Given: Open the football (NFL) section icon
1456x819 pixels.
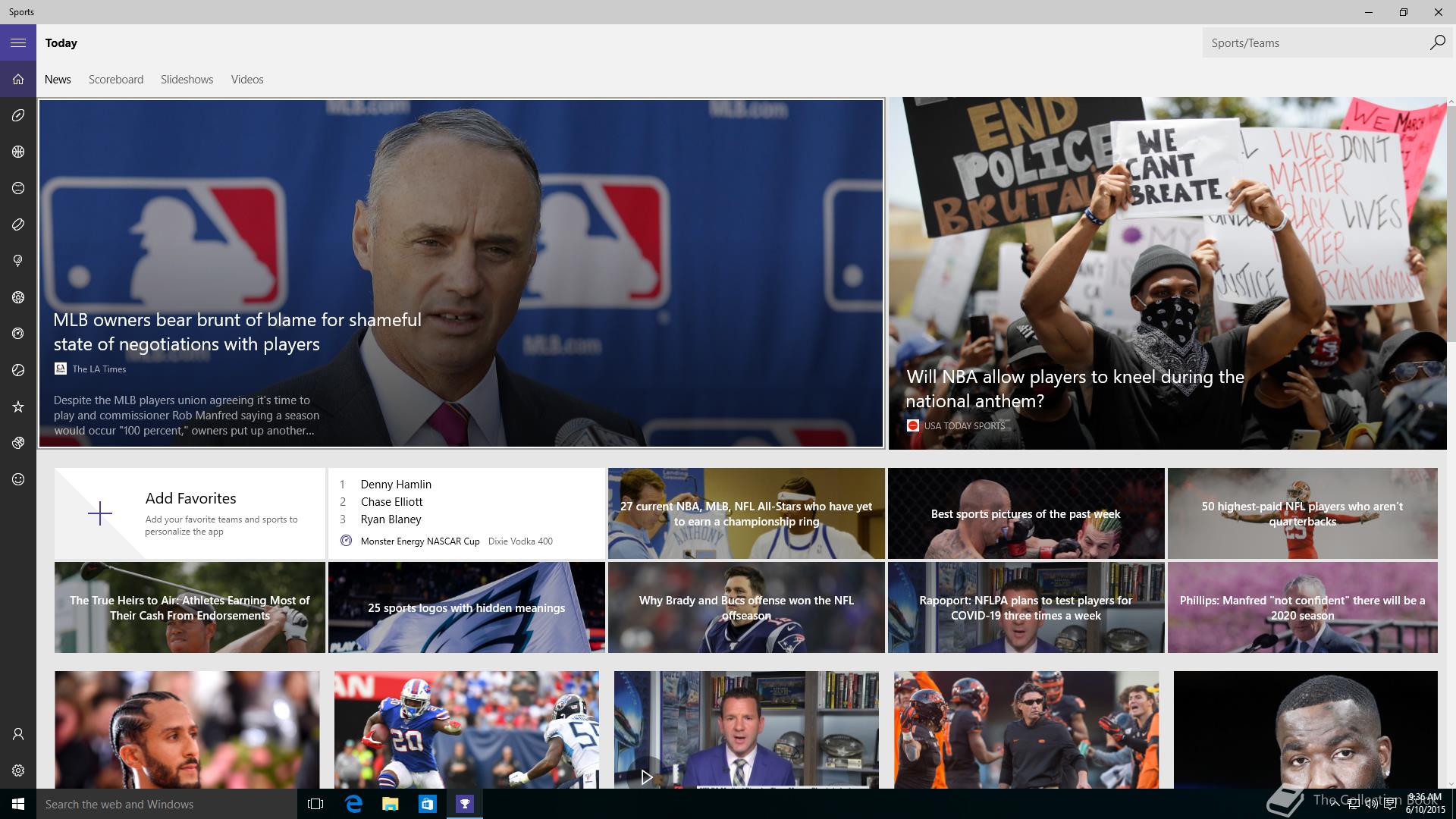Looking at the screenshot, I should [x=18, y=115].
